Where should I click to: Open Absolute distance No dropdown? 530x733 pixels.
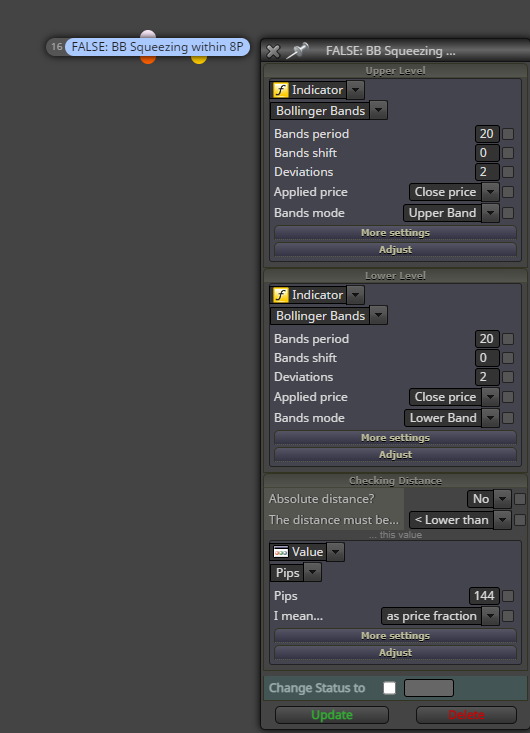[502, 499]
